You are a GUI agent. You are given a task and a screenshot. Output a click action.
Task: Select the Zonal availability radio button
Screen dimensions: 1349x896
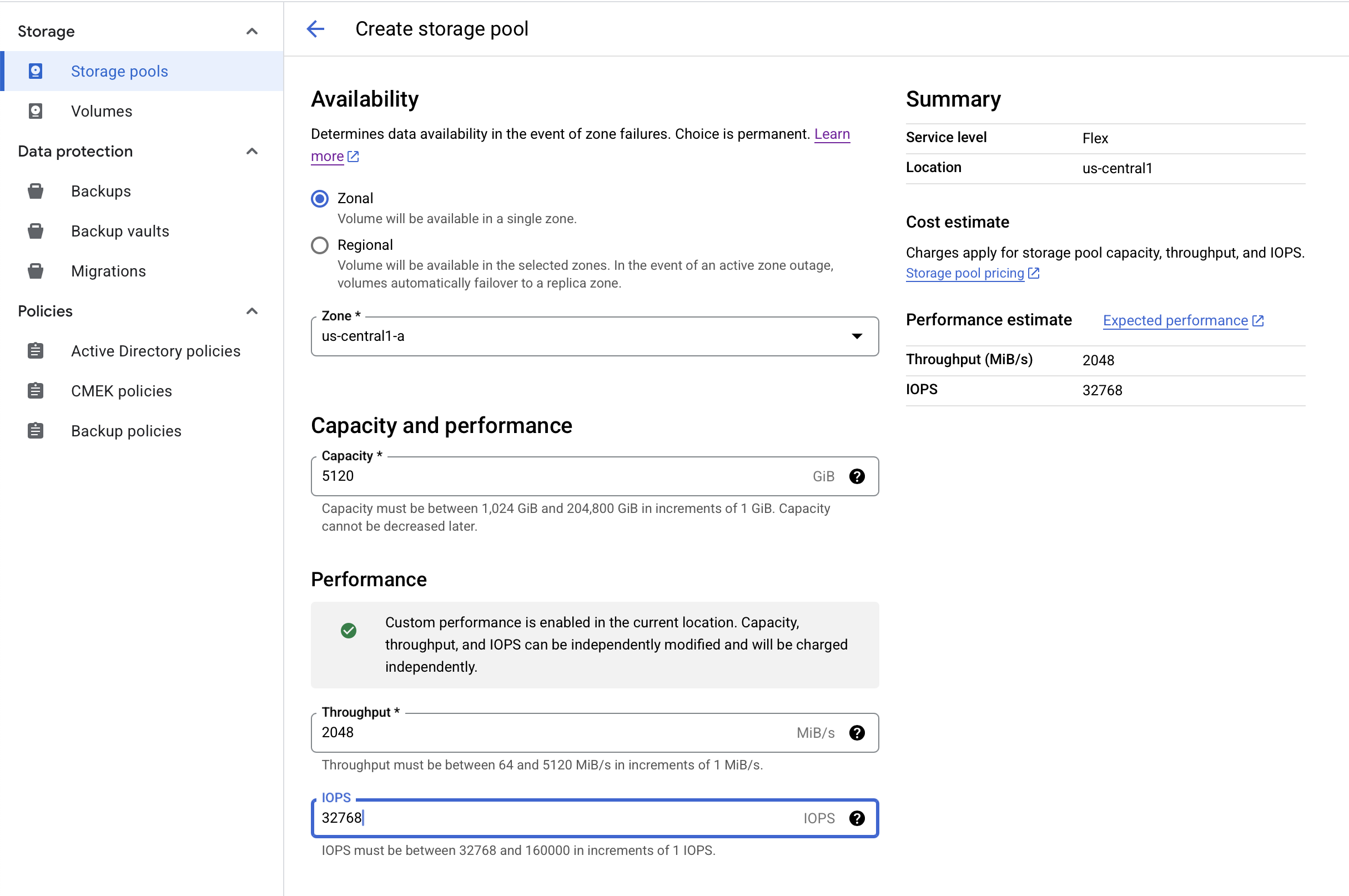point(319,198)
